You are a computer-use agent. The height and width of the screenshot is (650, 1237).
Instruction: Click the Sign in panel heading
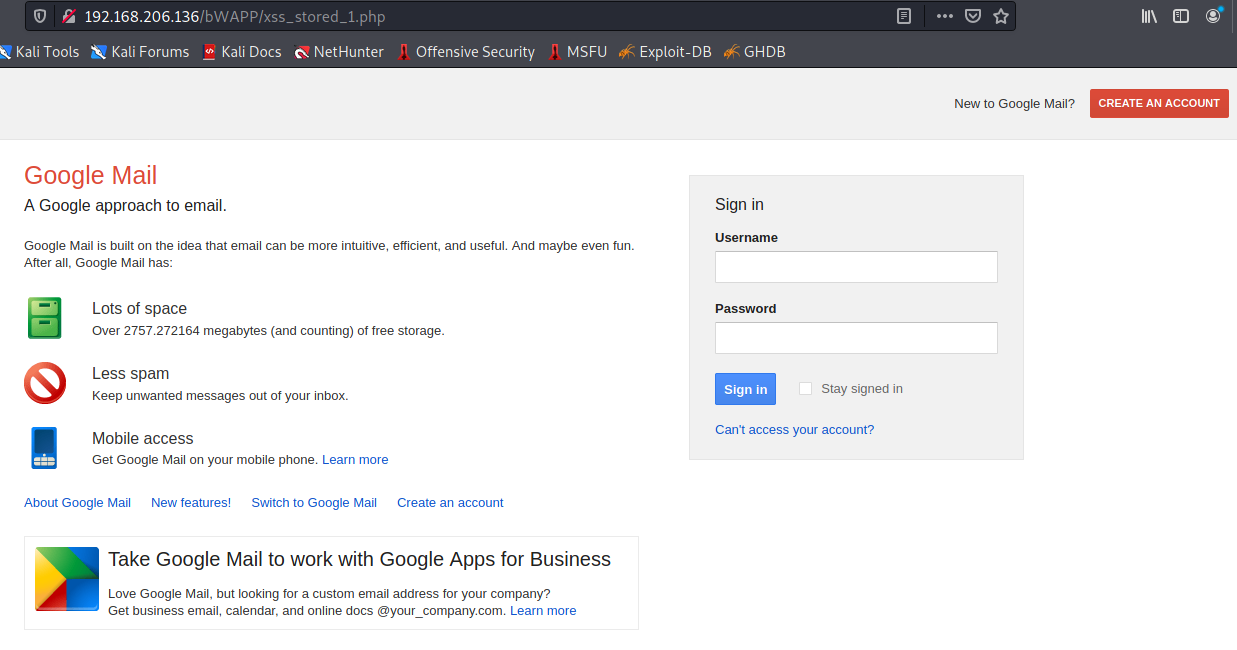tap(739, 205)
